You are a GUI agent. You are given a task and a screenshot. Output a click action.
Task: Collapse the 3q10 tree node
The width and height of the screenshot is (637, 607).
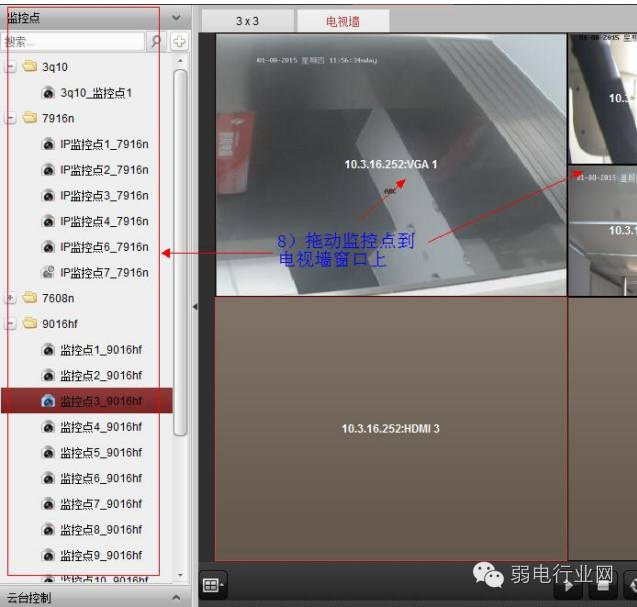11,67
